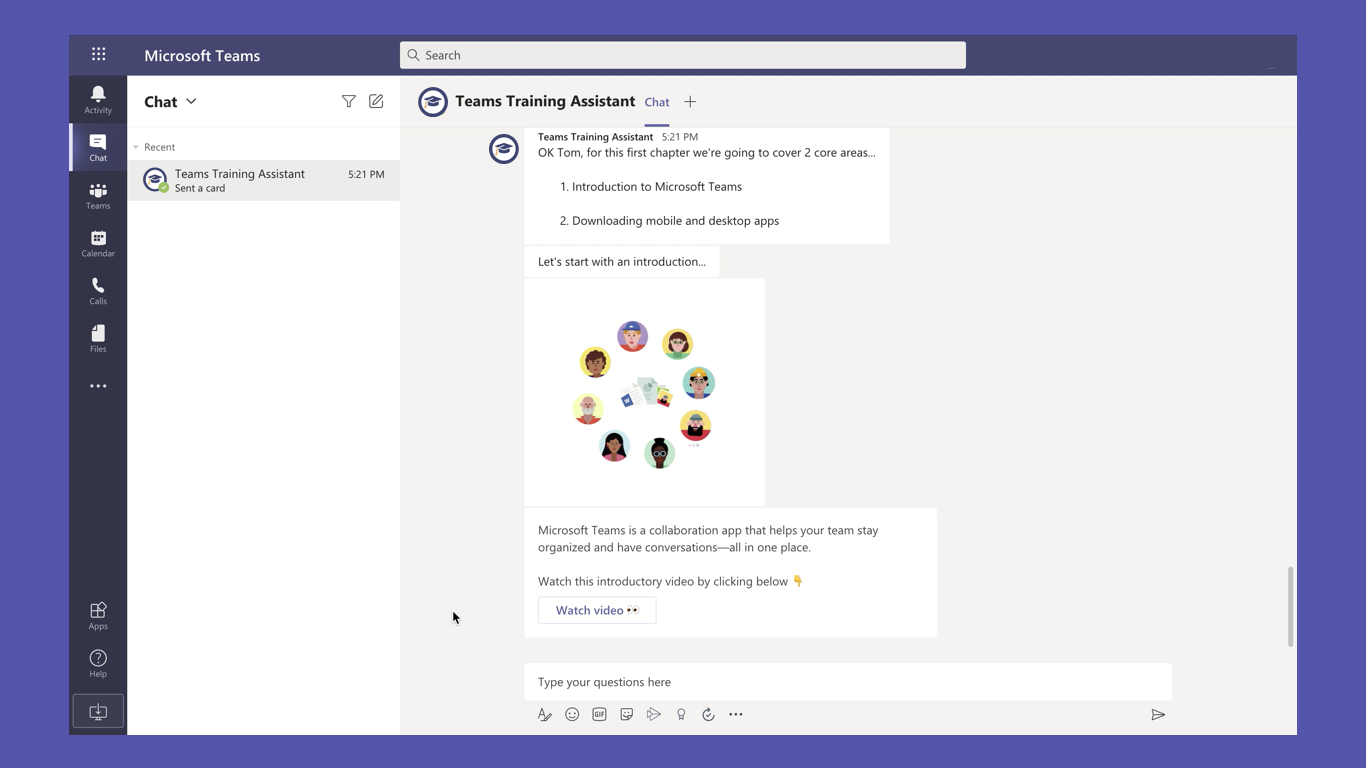The height and width of the screenshot is (768, 1366).
Task: Click the message box 'Type your questions here'
Action: pos(848,682)
